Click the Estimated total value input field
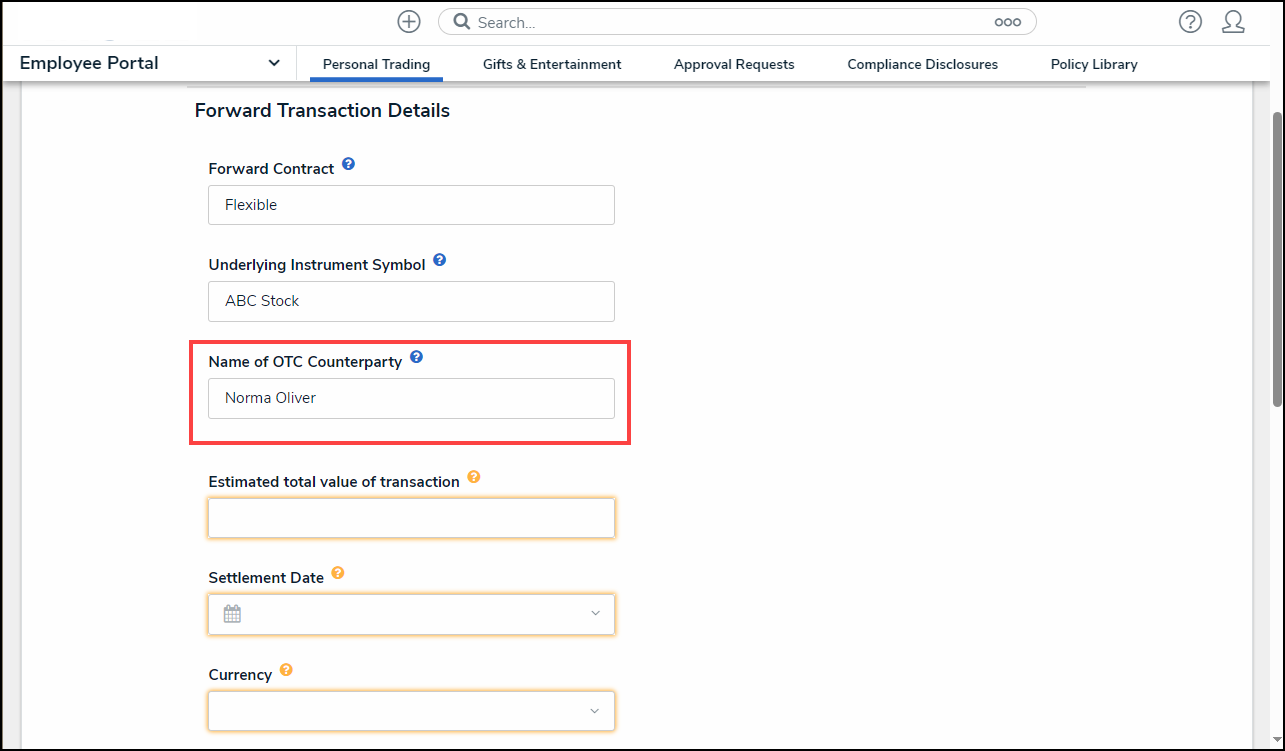1285x751 pixels. pyautogui.click(x=411, y=518)
